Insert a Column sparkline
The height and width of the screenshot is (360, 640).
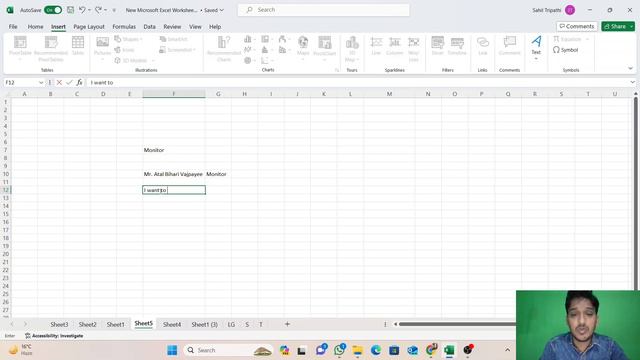tap(394, 46)
